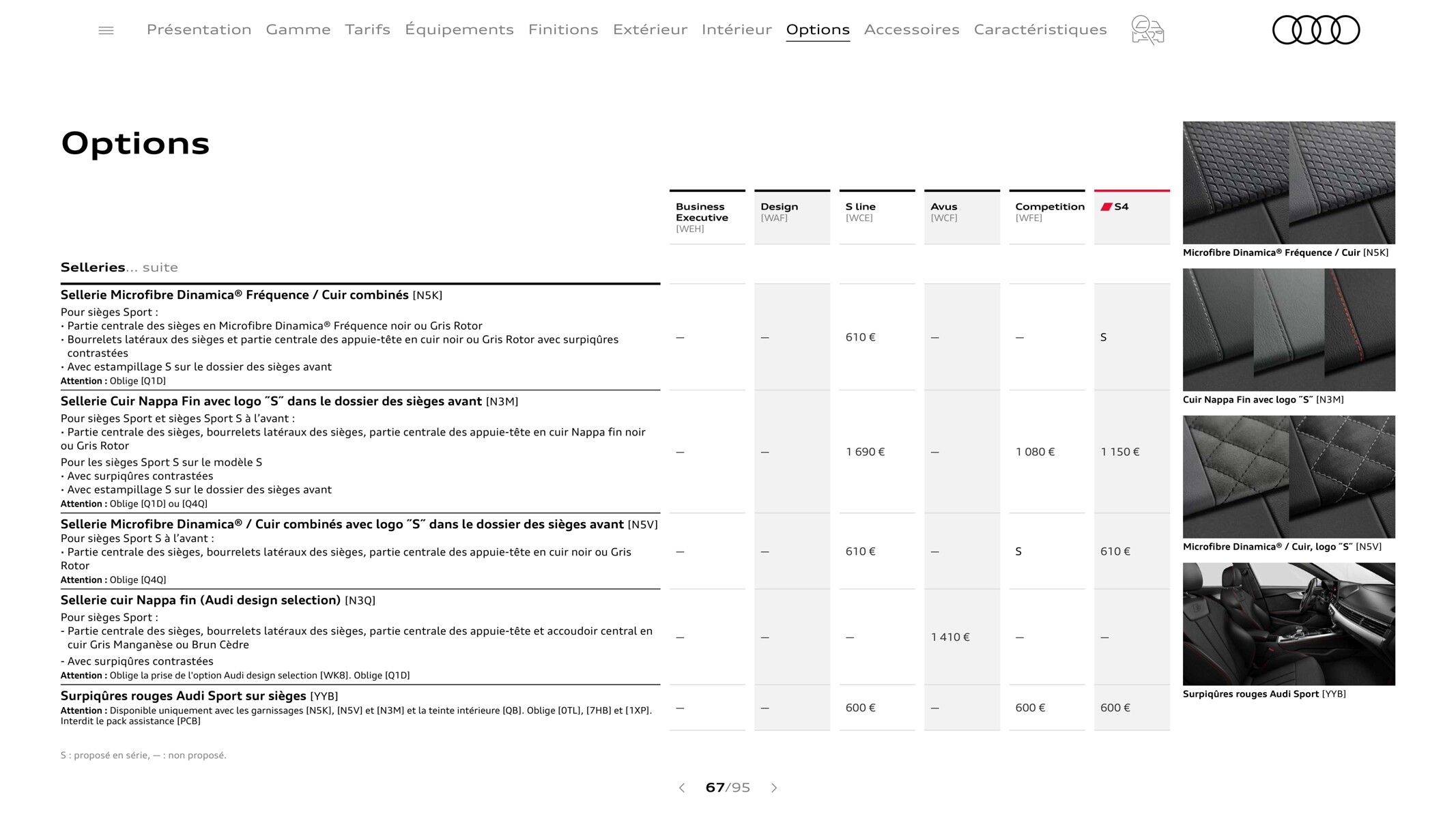1456x819 pixels.
Task: Click the S value in S4 N5K row
Action: 1104,337
